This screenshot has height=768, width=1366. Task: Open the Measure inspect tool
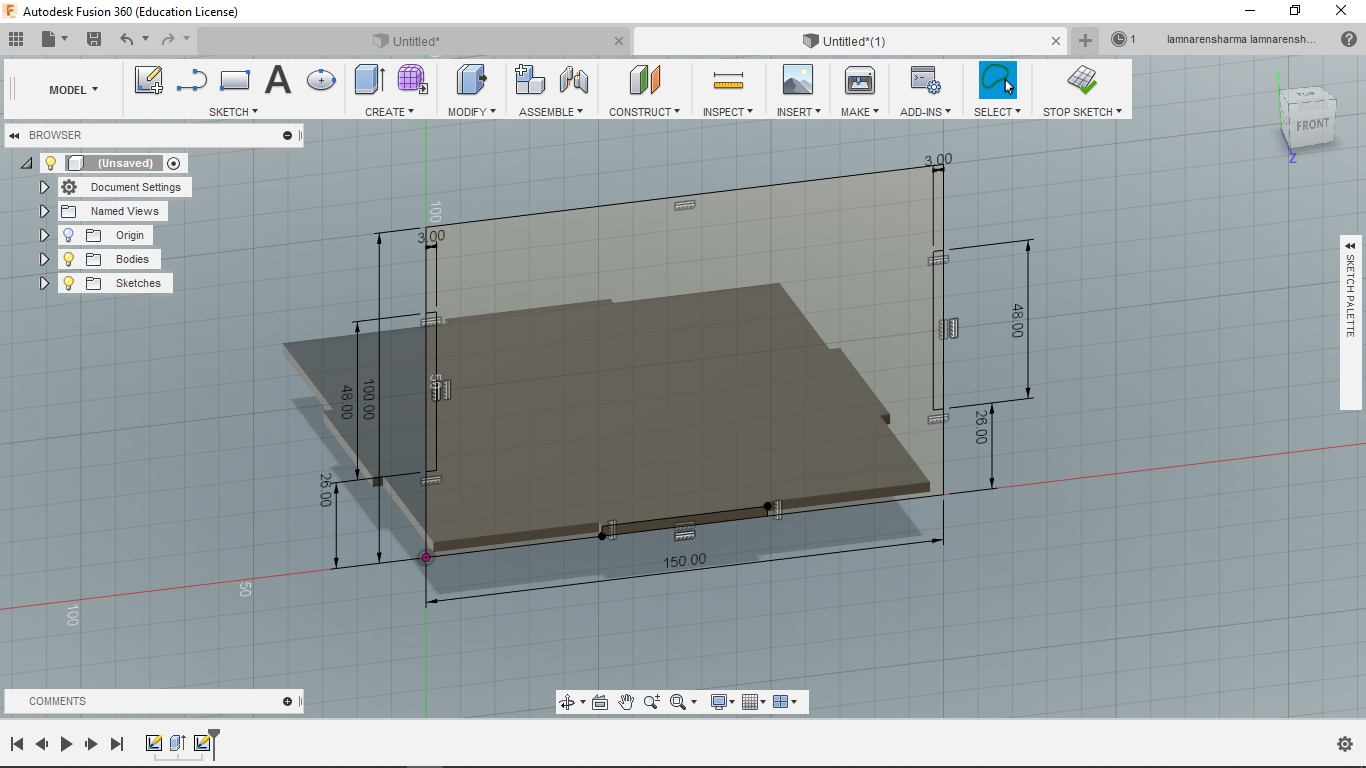tap(728, 80)
